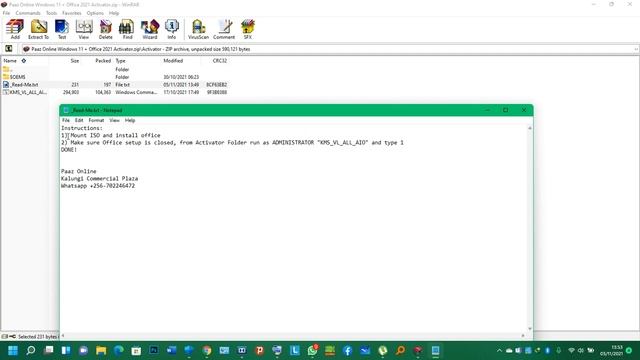
Task: Click the 'Paaz Online' line in Notepad
Action: pos(79,171)
